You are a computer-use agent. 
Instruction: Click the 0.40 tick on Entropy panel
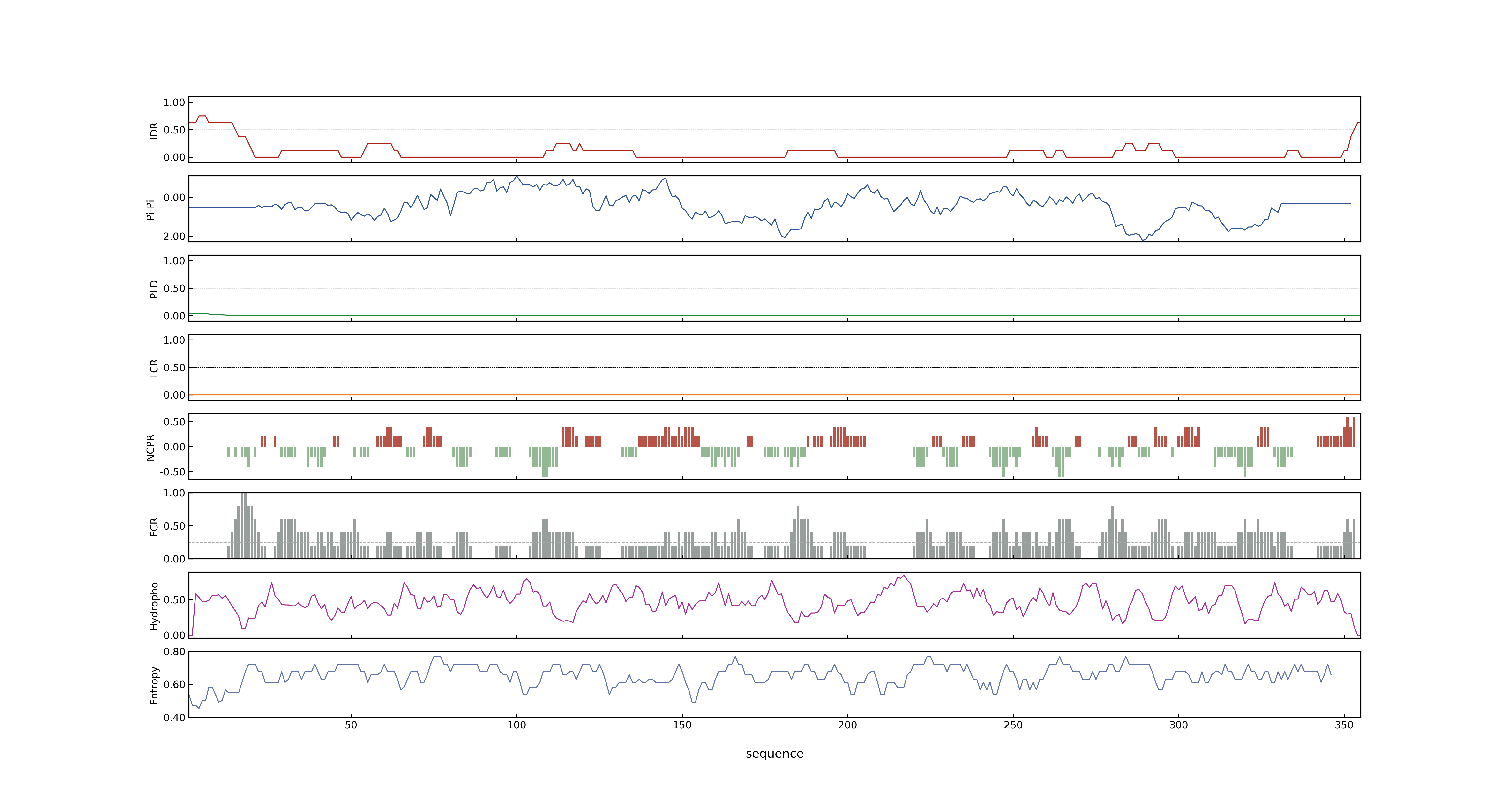174,717
